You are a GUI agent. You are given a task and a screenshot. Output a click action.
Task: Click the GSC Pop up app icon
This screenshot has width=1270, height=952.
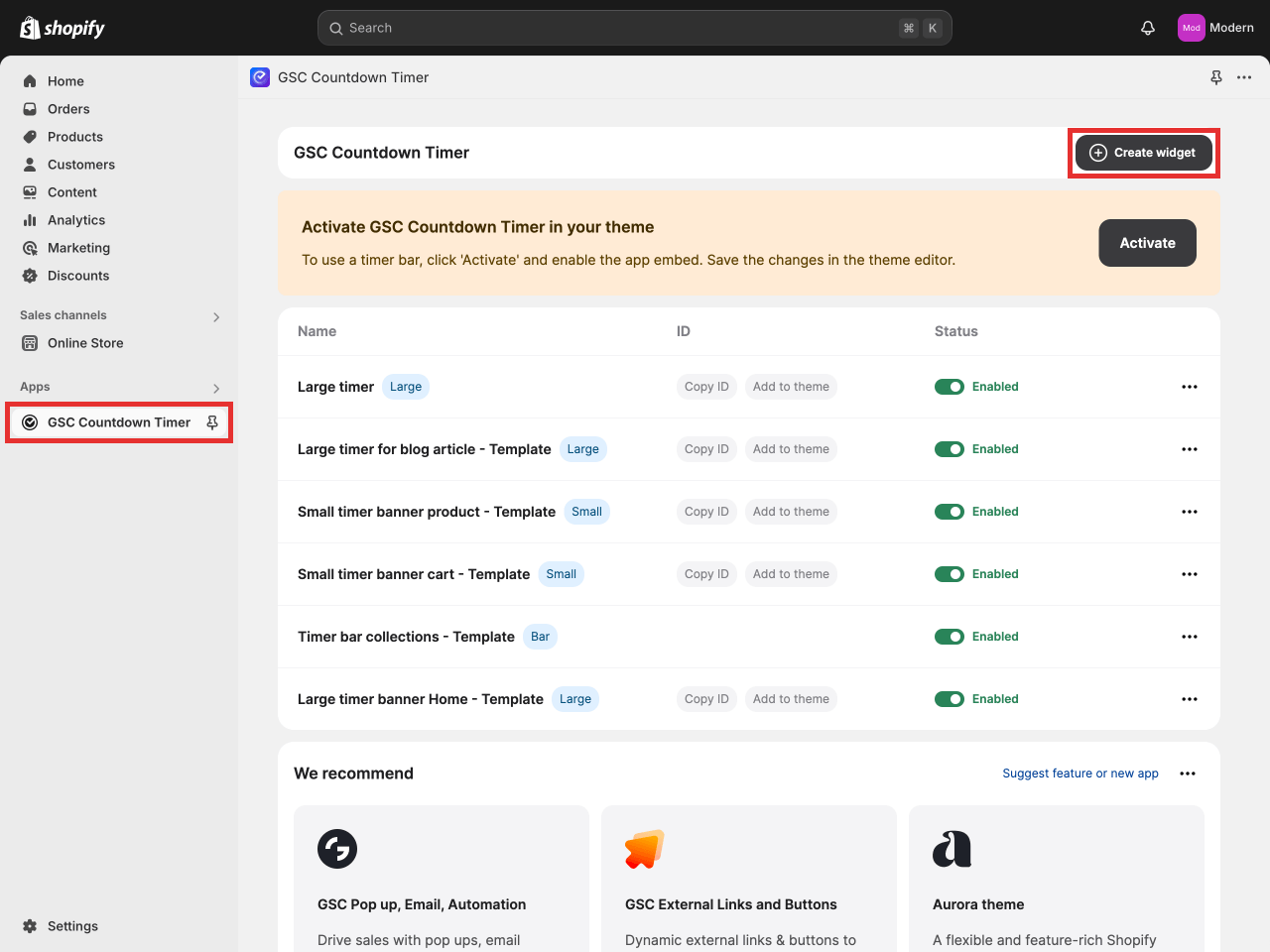coord(337,849)
